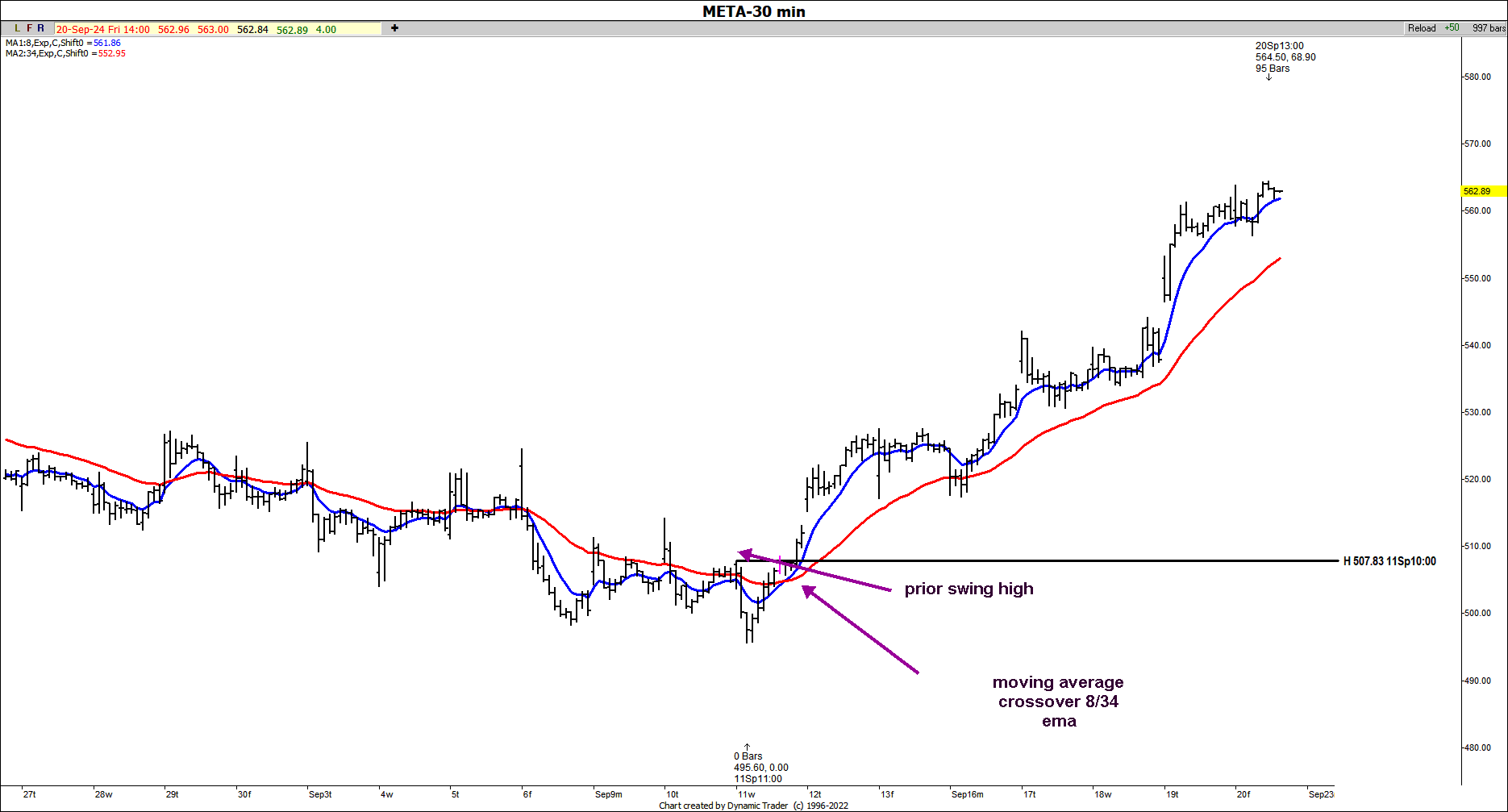Click the META-30 min chart title
This screenshot has height=812, width=1508.
[754, 11]
